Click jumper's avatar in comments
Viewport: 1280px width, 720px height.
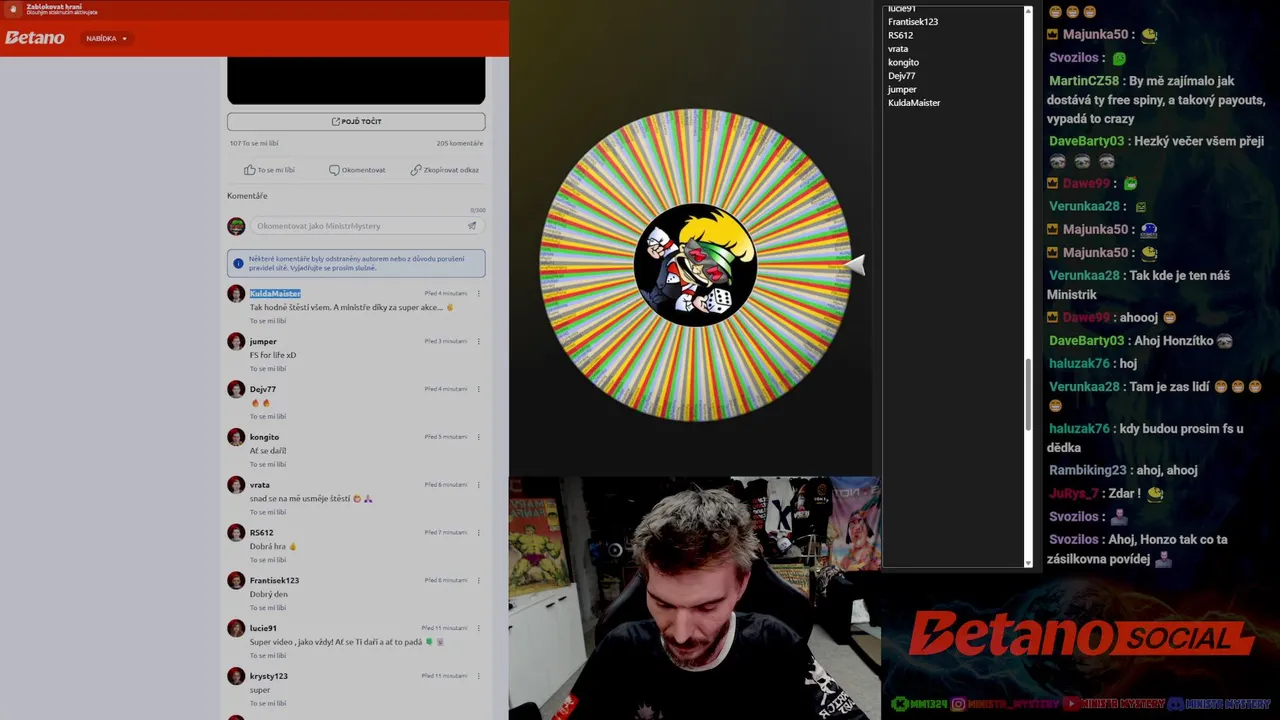point(236,341)
